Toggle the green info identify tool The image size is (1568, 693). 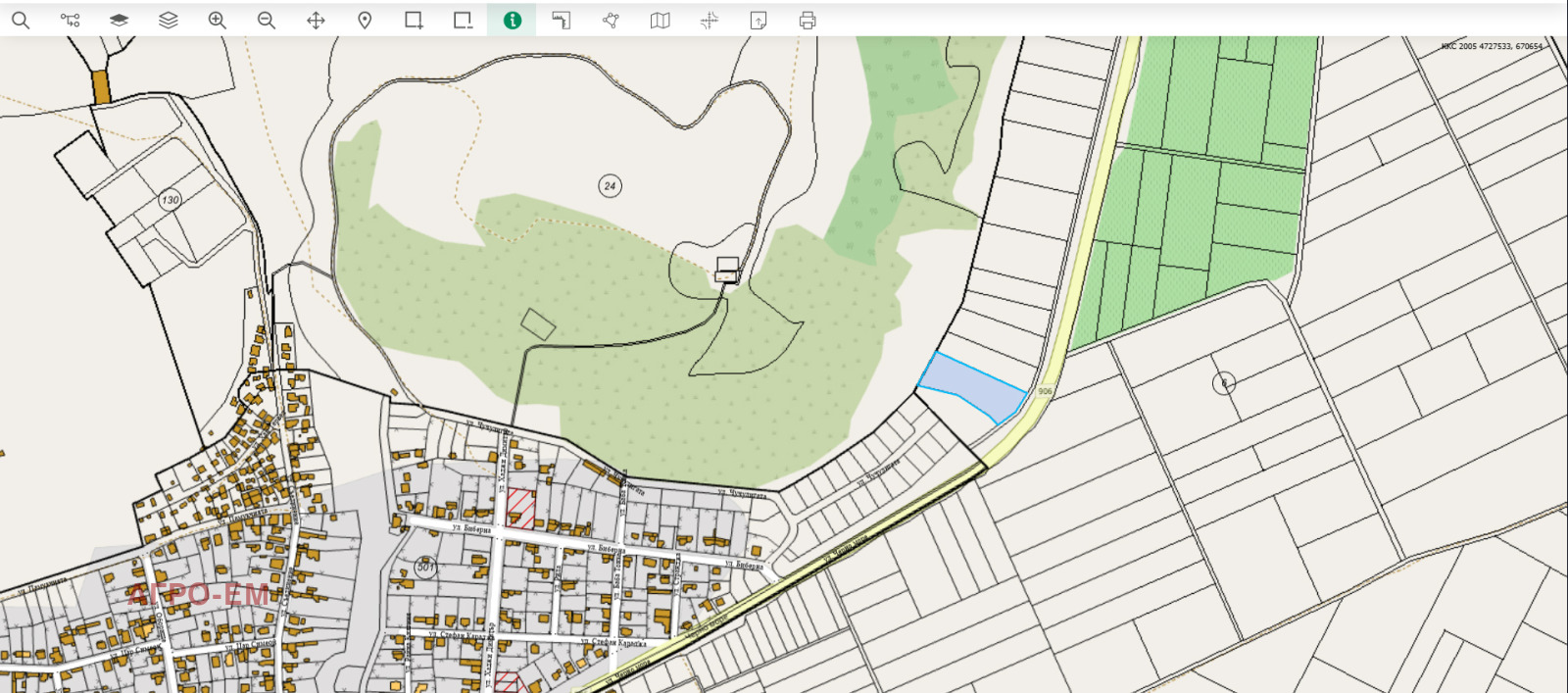click(512, 20)
